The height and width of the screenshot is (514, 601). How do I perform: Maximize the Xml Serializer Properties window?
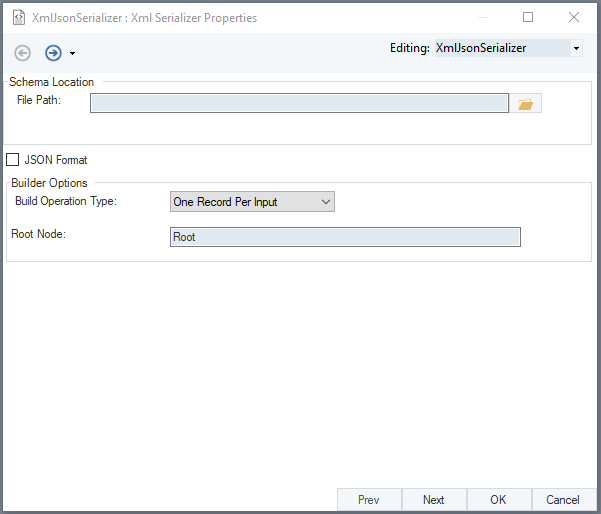pos(528,17)
